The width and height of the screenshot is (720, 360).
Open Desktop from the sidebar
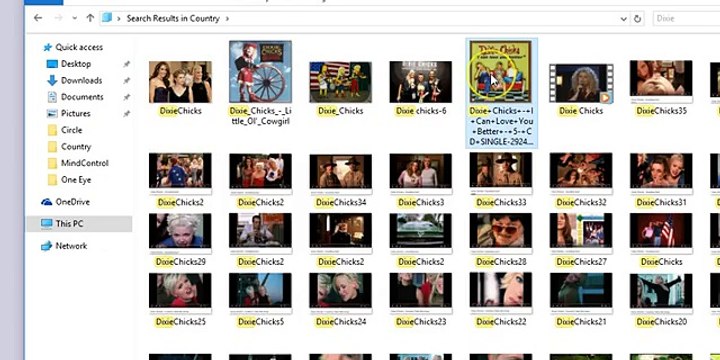pos(76,64)
